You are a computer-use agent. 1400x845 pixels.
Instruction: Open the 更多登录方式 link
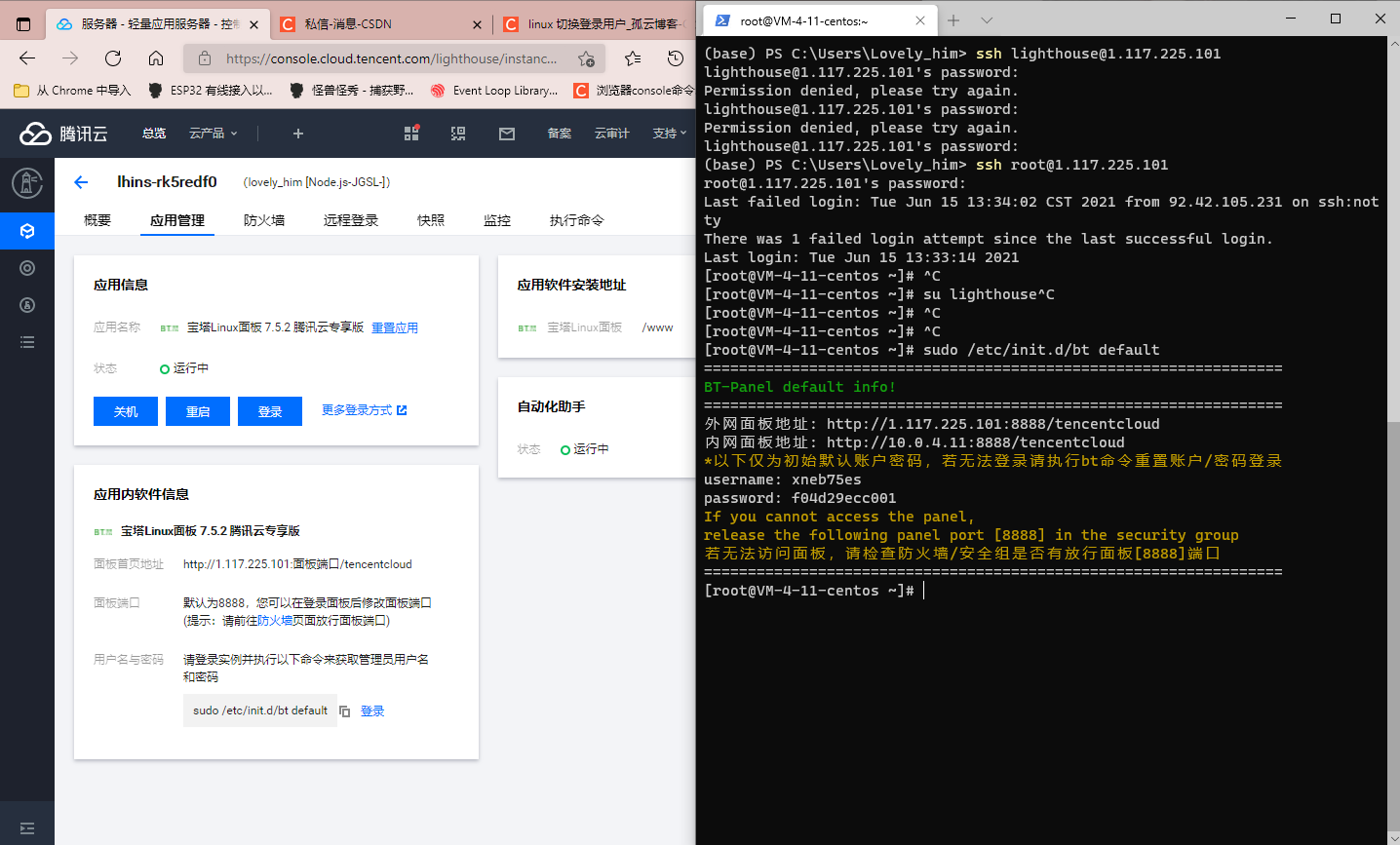tap(365, 410)
